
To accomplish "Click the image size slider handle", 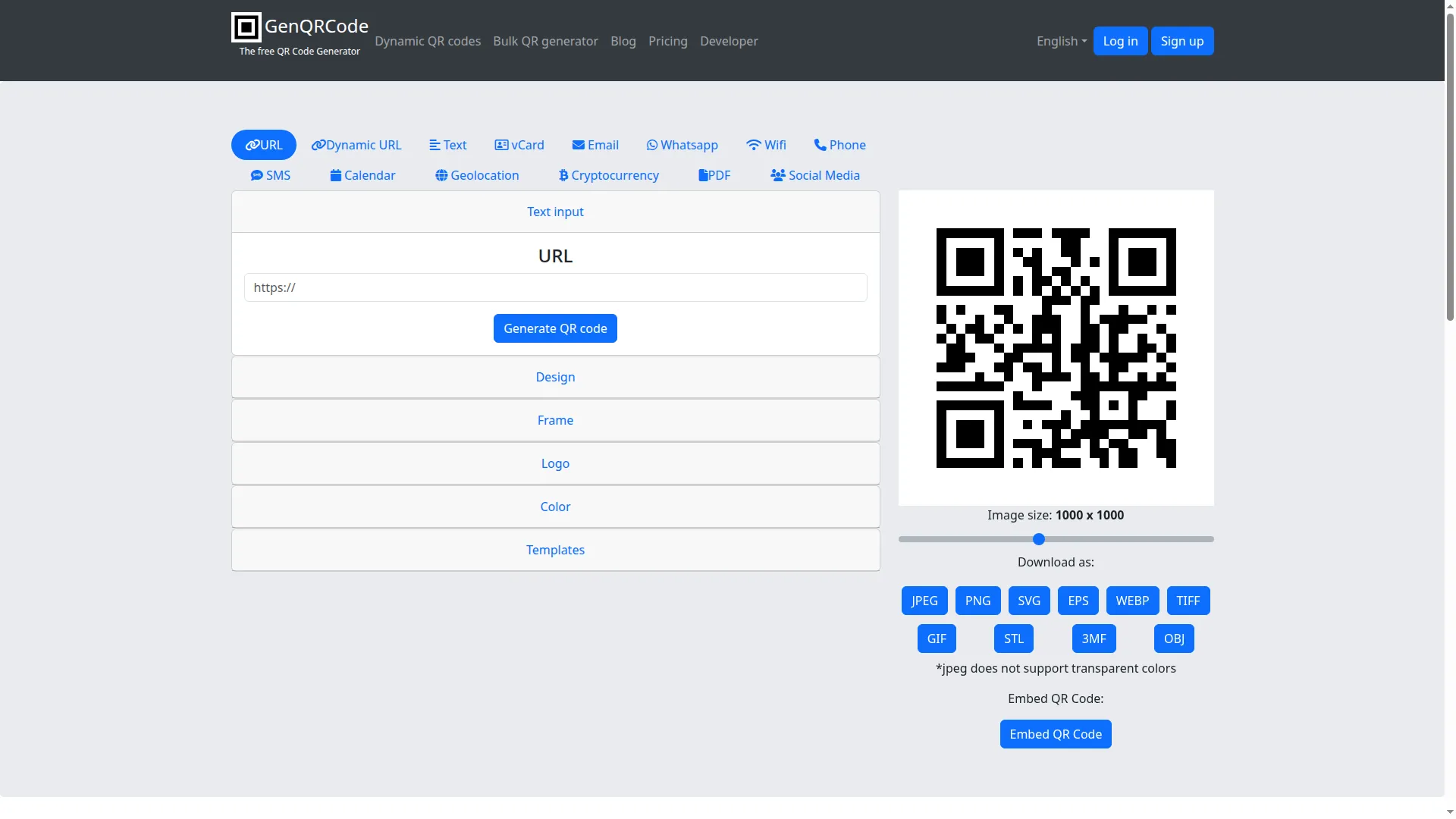I will (x=1039, y=539).
